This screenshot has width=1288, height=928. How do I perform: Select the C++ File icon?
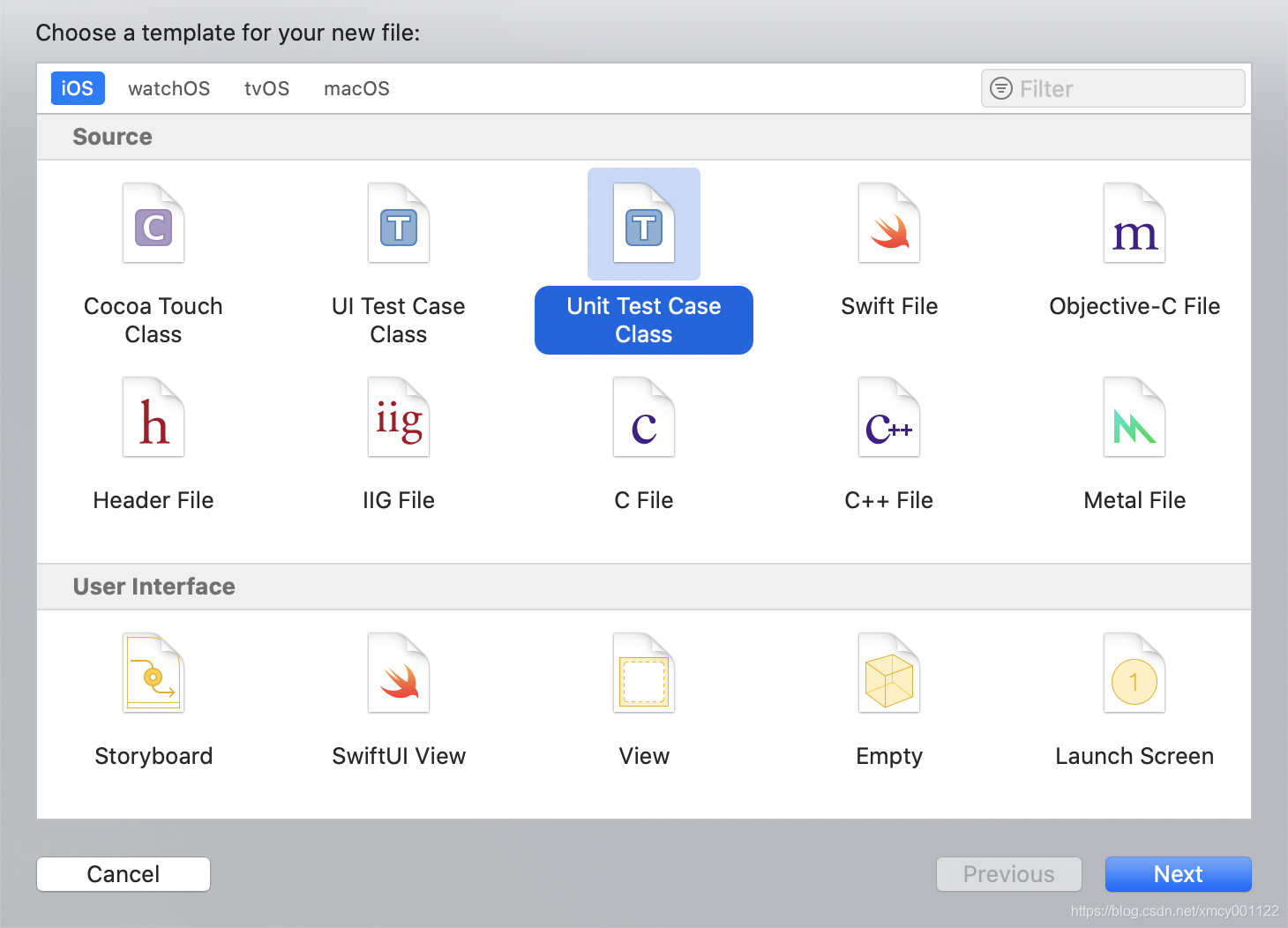click(889, 417)
